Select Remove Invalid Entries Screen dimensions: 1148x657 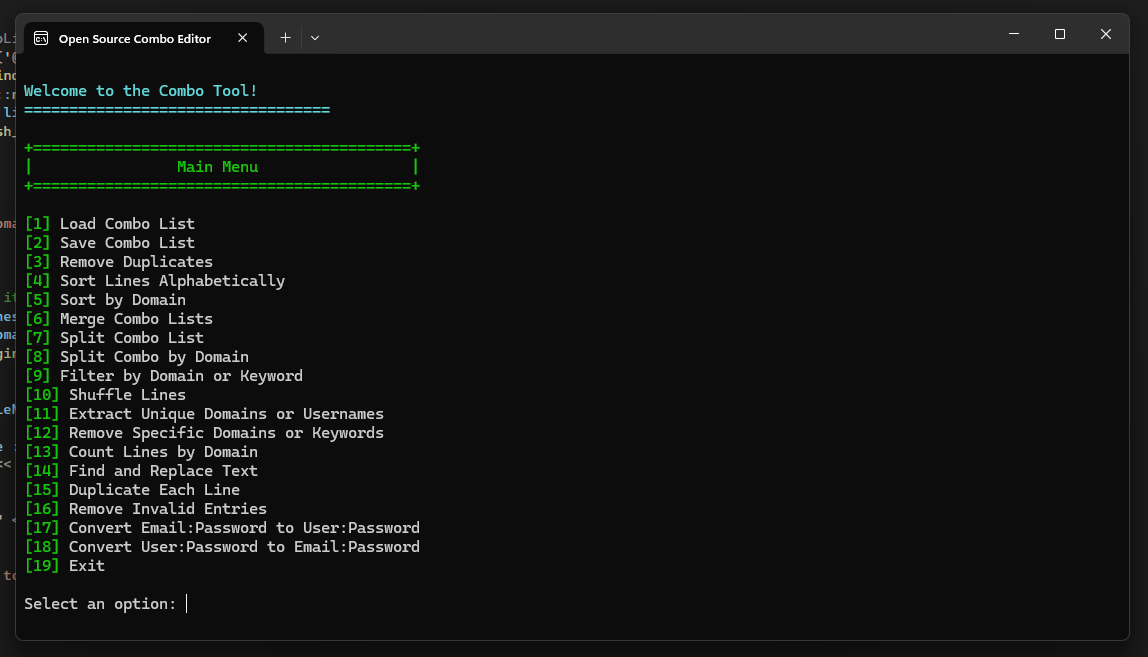pyautogui.click(x=146, y=508)
